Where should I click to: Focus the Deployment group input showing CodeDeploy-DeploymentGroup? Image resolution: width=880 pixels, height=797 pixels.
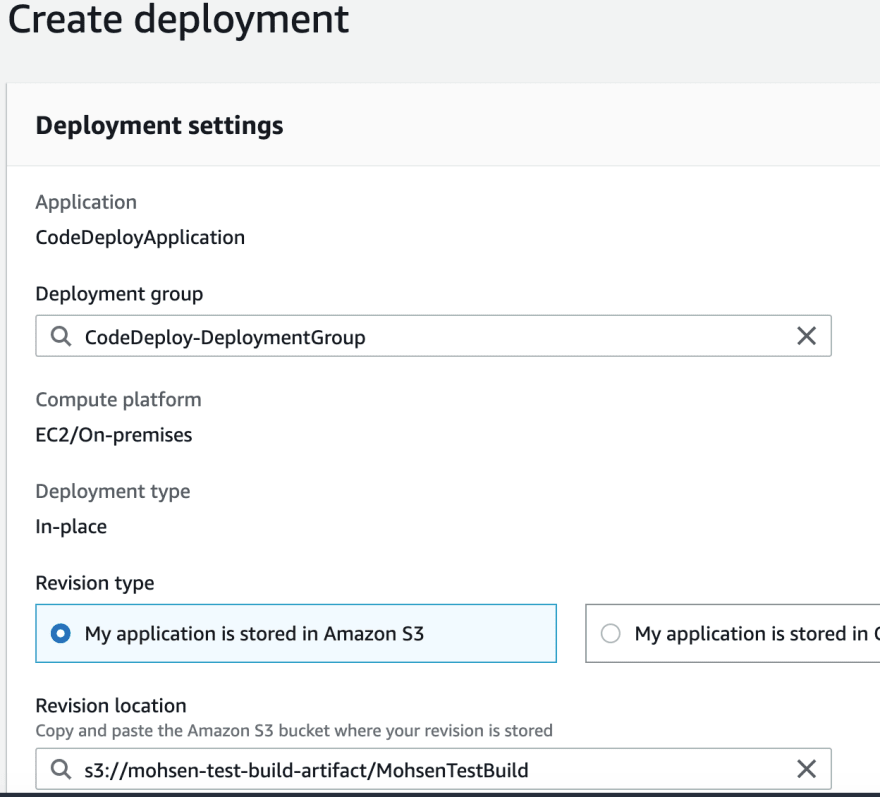[433, 336]
